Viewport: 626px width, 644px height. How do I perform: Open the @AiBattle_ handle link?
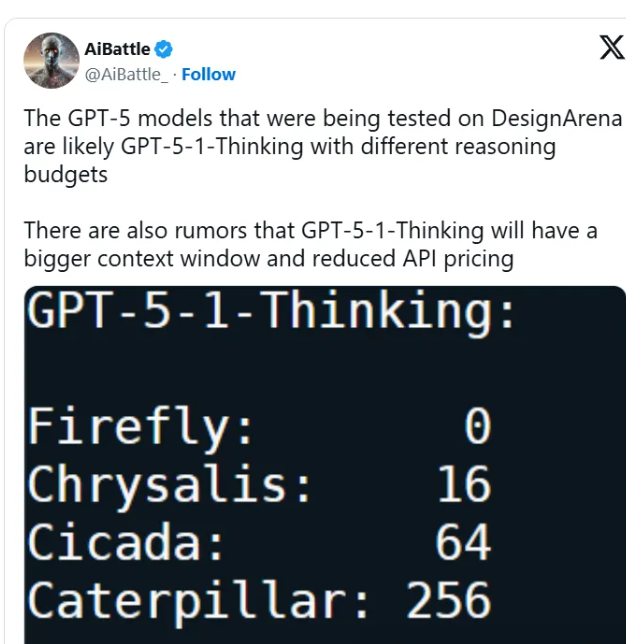point(127,74)
